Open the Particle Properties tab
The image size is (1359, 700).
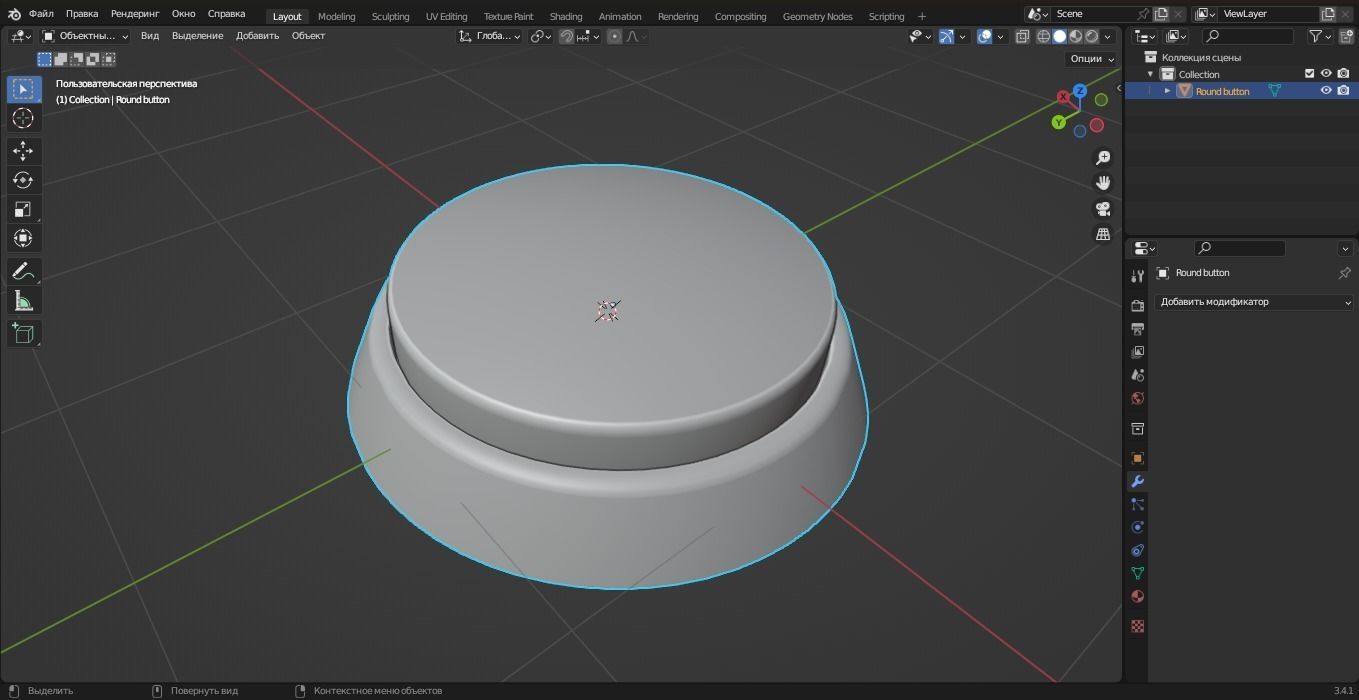point(1137,504)
